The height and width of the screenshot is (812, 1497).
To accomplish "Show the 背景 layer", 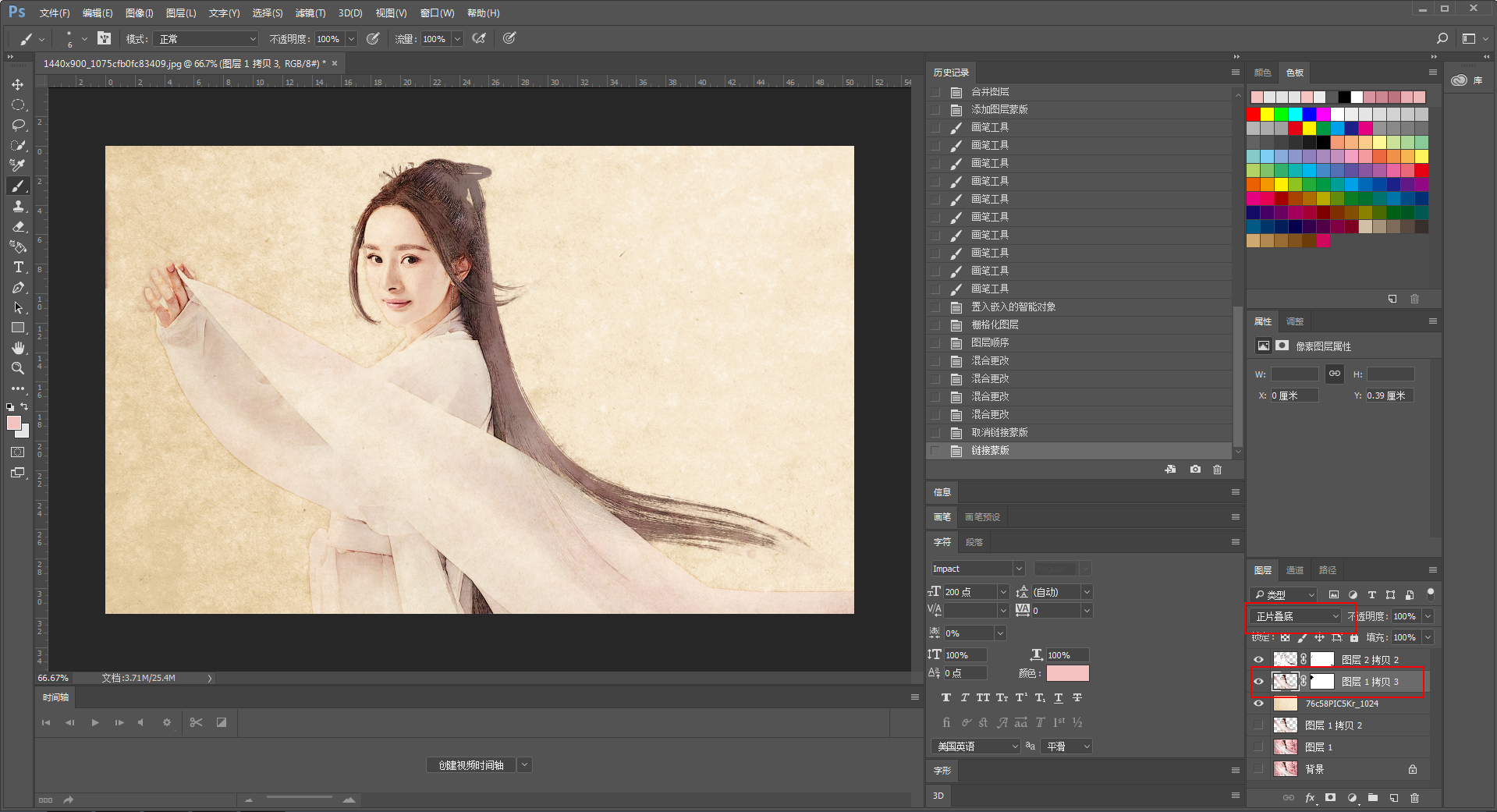I will point(1258,769).
